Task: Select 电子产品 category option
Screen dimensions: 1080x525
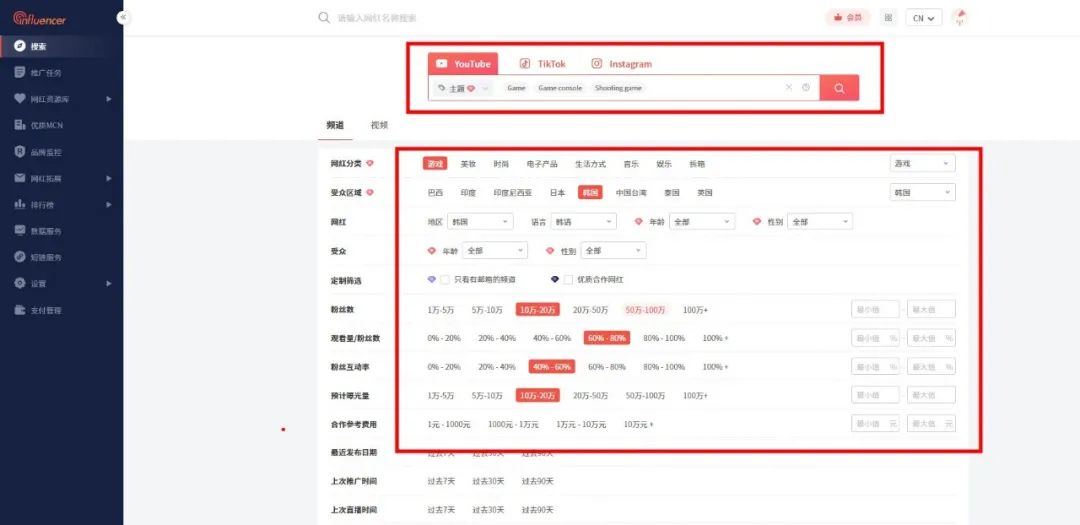Action: coord(542,164)
